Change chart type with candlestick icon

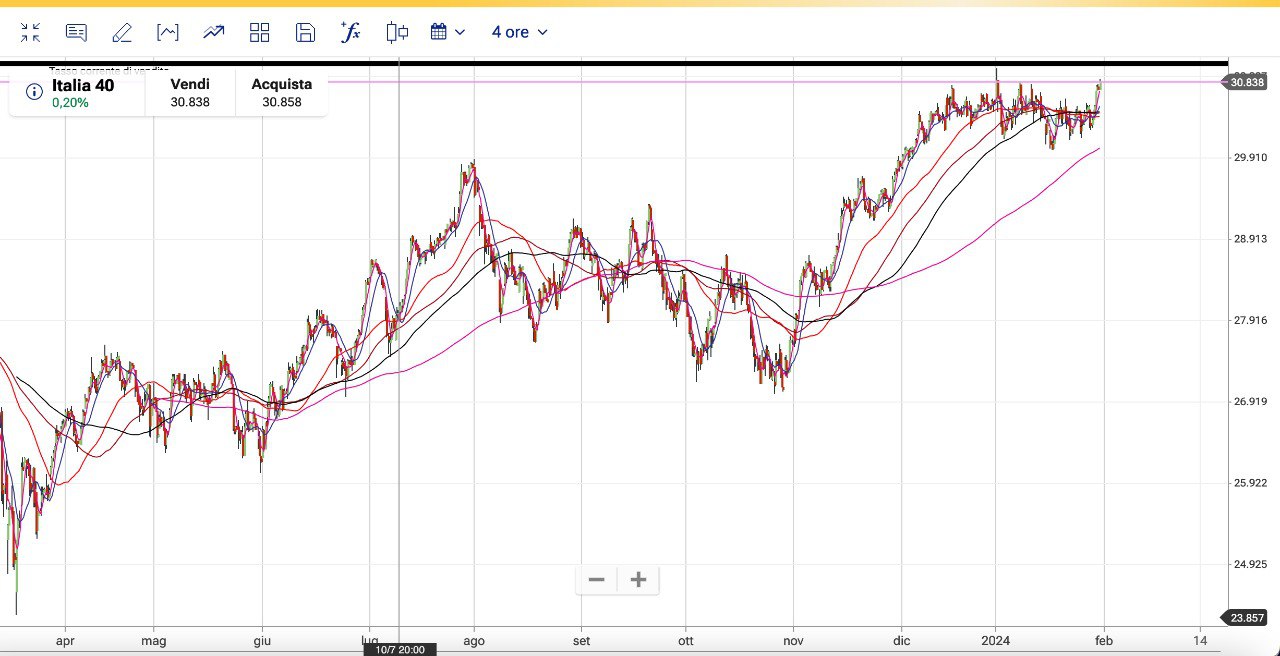397,33
